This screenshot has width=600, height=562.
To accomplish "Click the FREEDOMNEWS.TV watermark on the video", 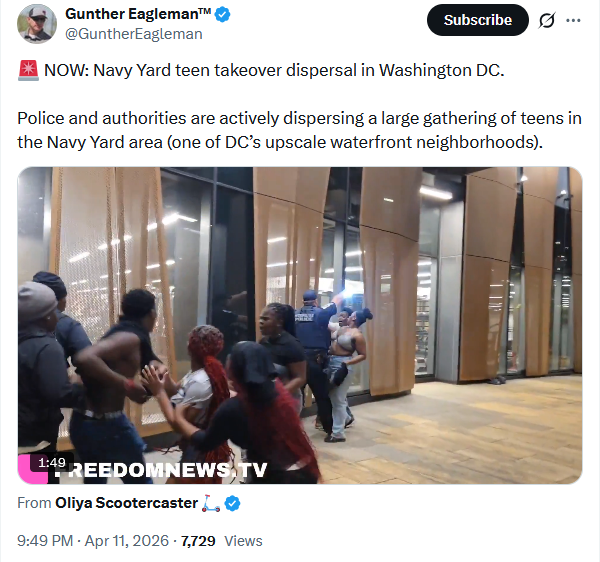I will pos(160,470).
